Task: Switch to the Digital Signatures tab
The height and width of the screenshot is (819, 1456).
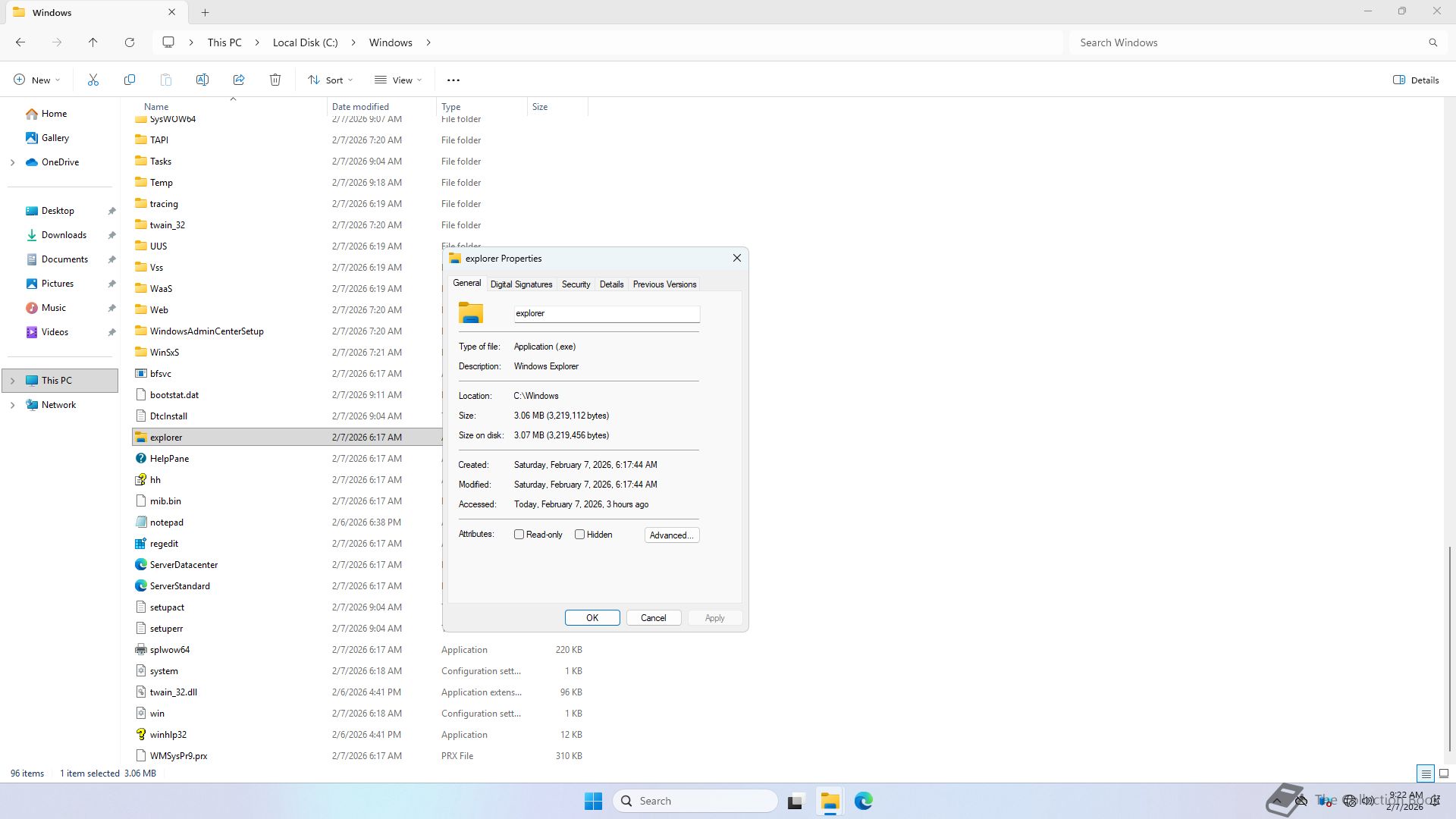Action: [x=521, y=284]
